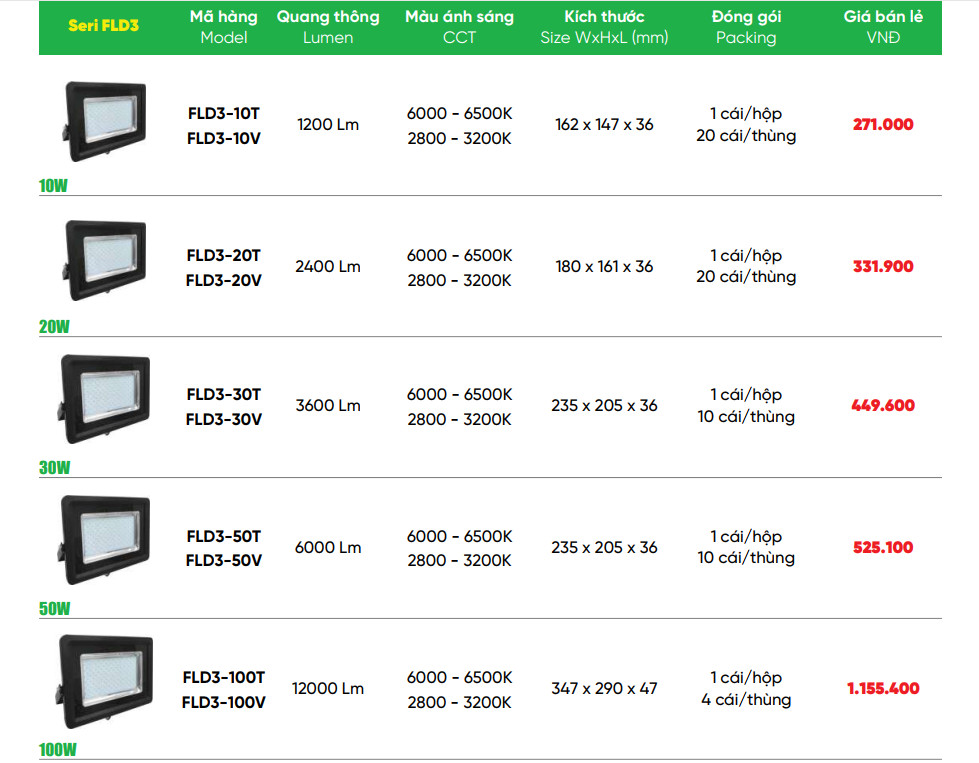
Task: Click the 12000 Lm lumen value
Action: [328, 689]
